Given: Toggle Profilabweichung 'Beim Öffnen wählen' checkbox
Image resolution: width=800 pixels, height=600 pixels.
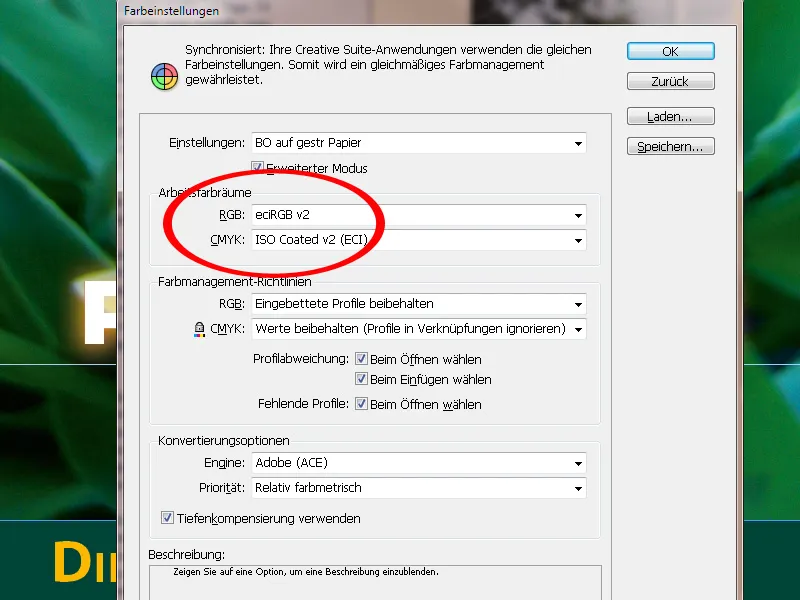Looking at the screenshot, I should (x=361, y=359).
